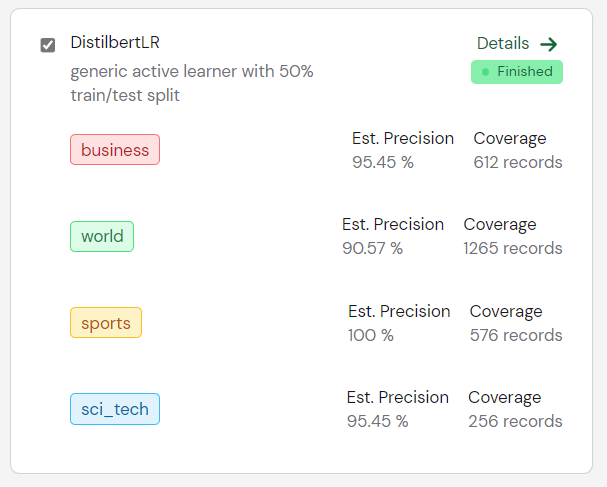Screen dimensions: 607x487
Task: Click the Details arrow icon
Action: pyautogui.click(x=549, y=44)
